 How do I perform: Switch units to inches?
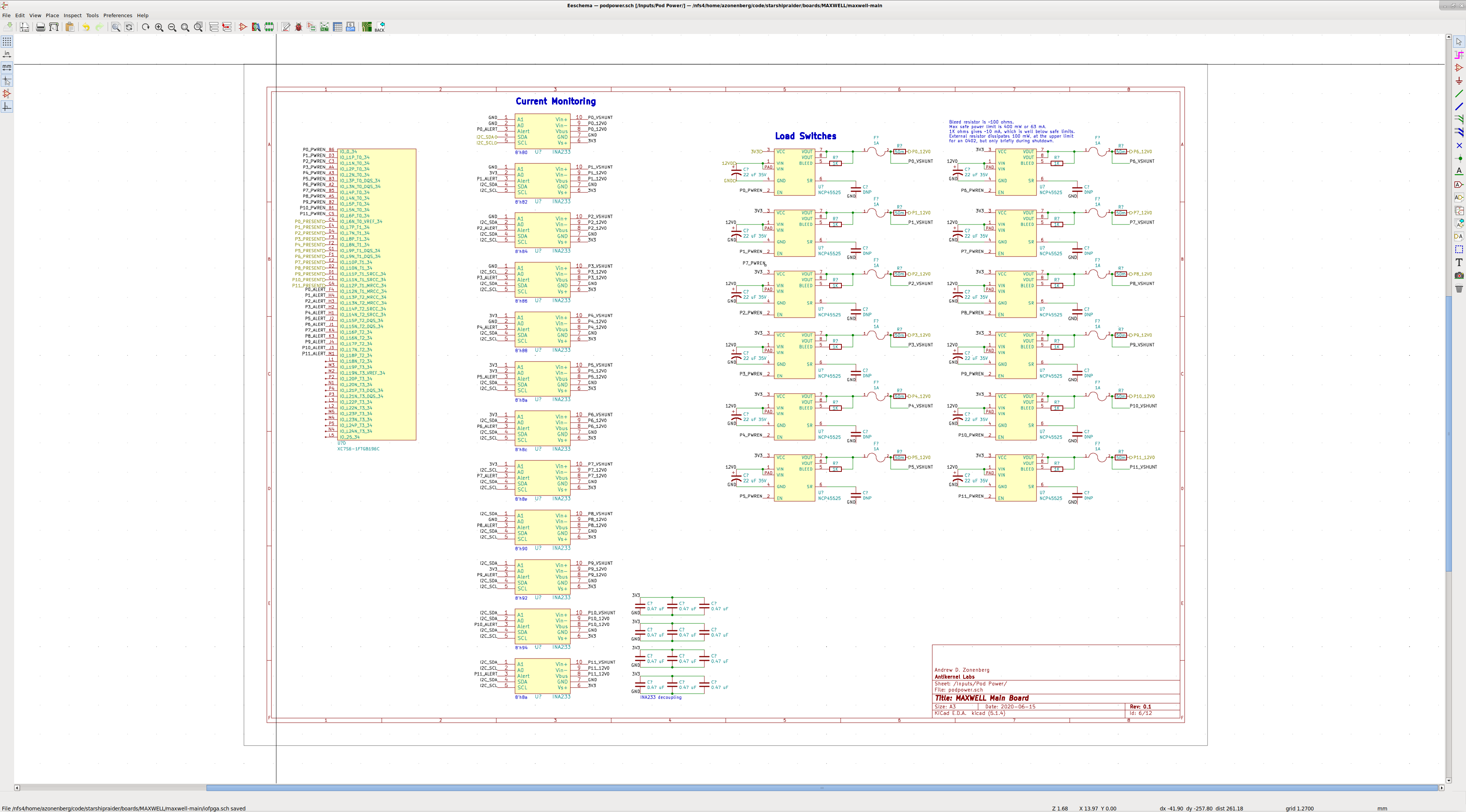[x=7, y=54]
